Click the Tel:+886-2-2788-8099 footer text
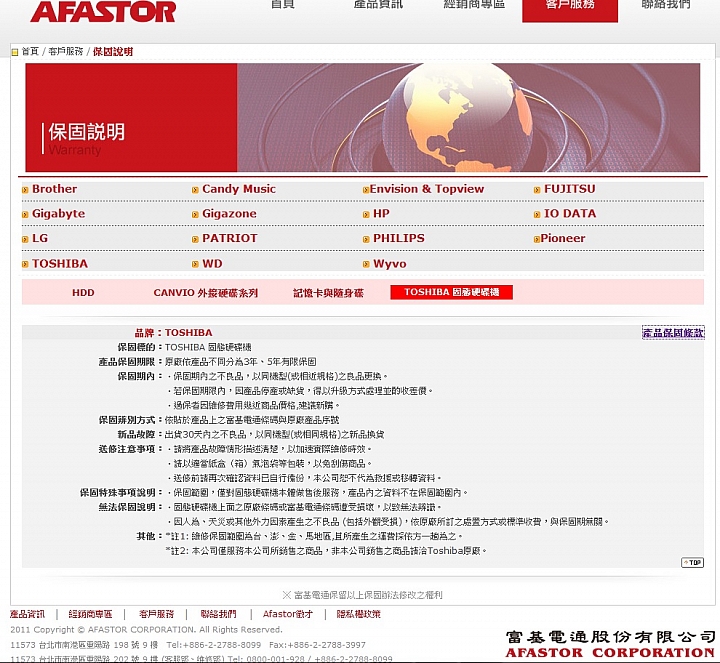 [214, 645]
